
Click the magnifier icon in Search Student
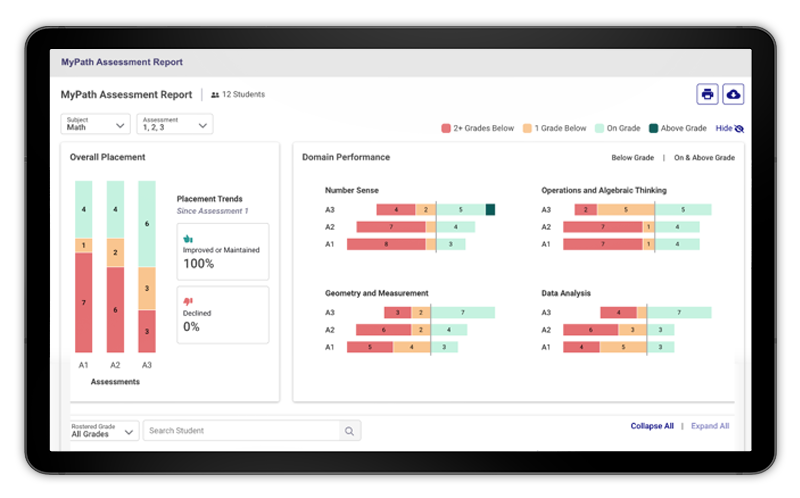pos(349,431)
